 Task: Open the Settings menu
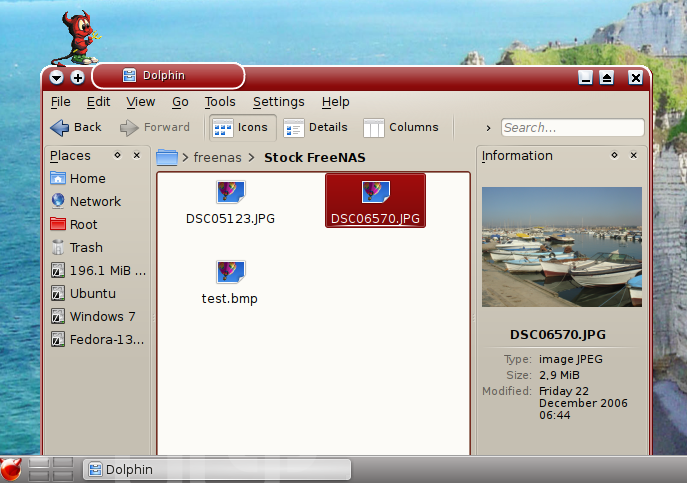[x=278, y=102]
